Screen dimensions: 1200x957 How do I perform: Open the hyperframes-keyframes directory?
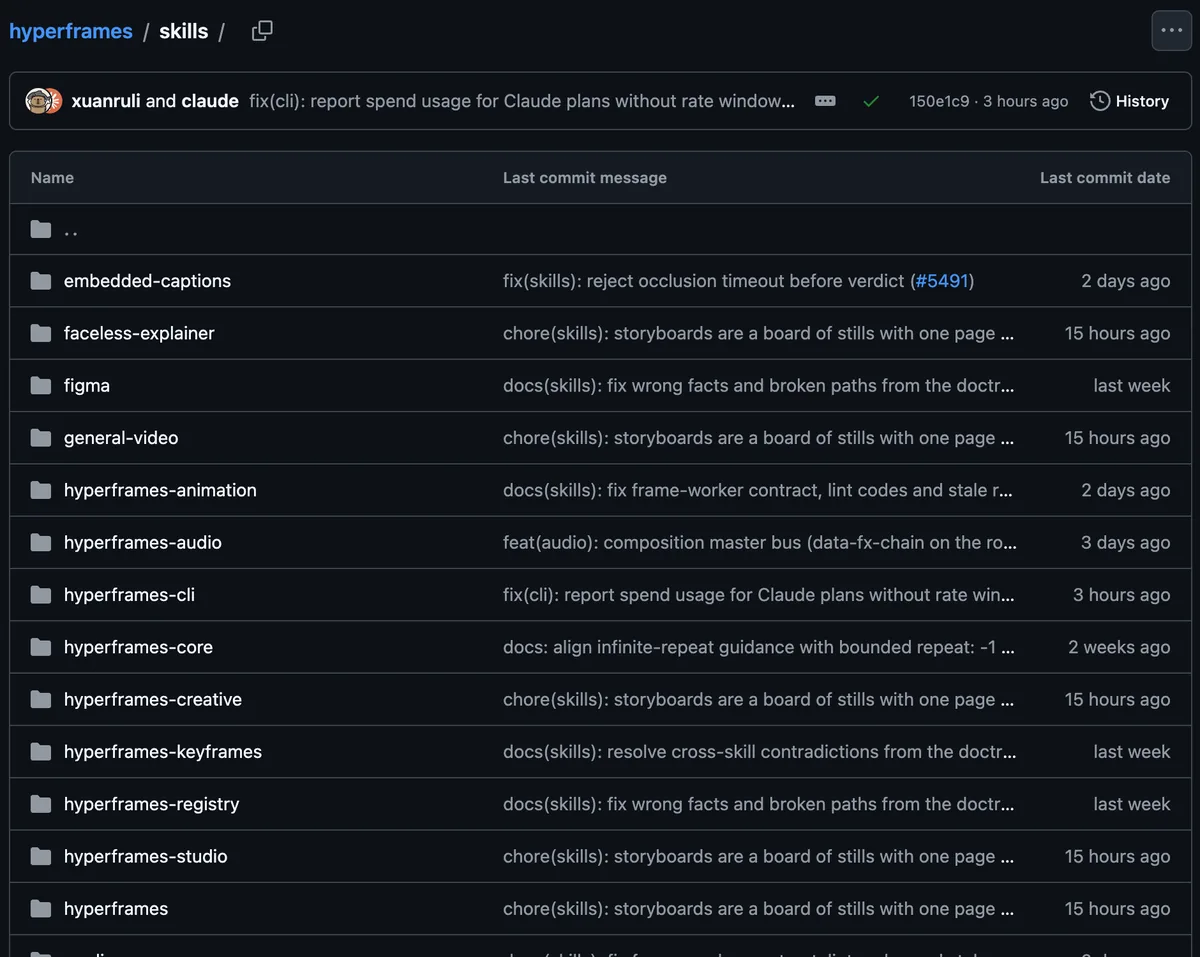[x=163, y=752]
